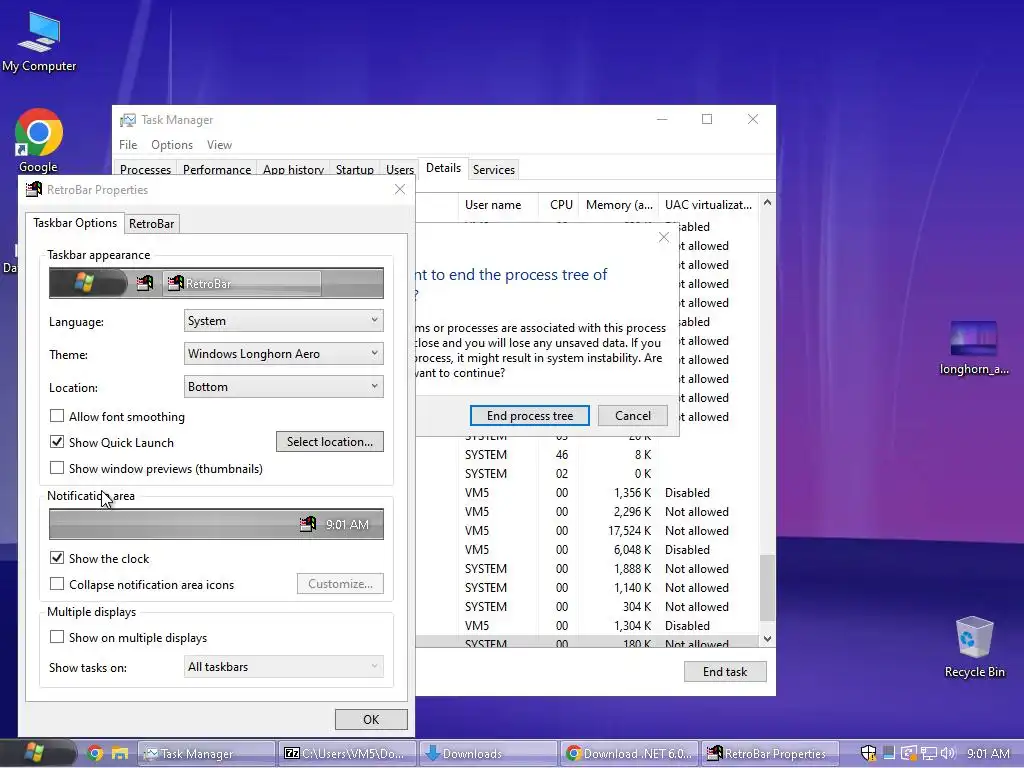Confirm with End process tree button
Screen dimensions: 1024x768
(530, 415)
